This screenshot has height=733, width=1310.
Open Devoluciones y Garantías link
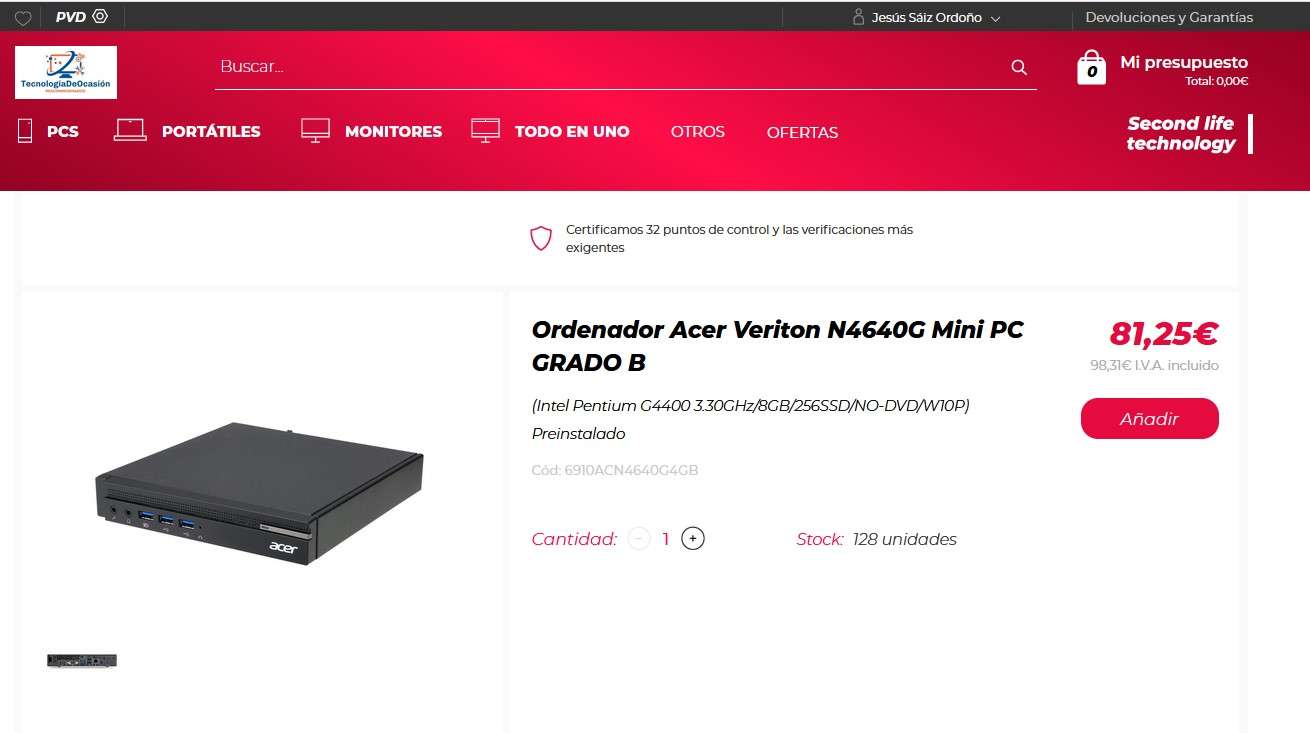[x=1169, y=17]
